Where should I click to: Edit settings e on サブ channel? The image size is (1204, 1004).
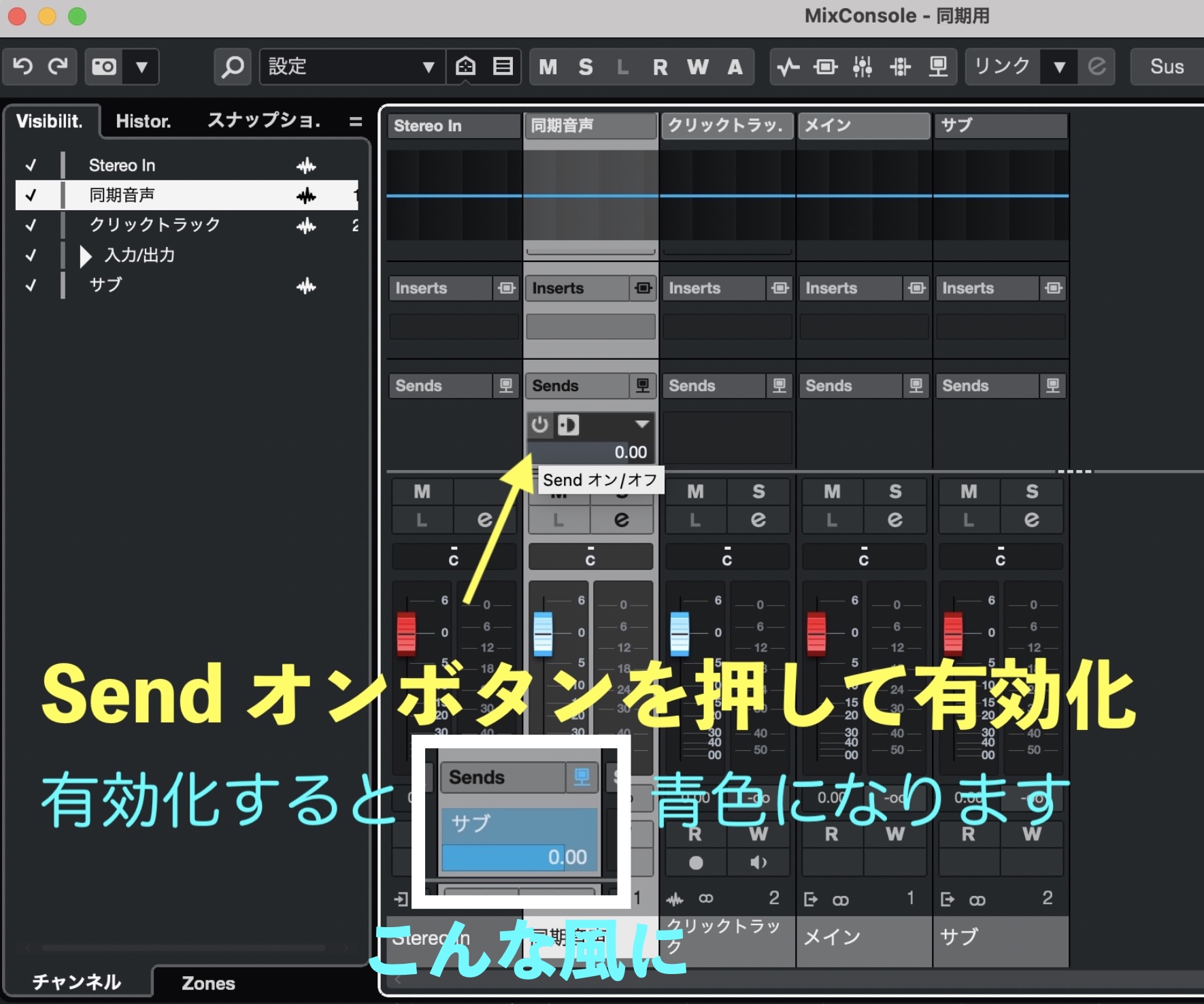pos(1032,520)
